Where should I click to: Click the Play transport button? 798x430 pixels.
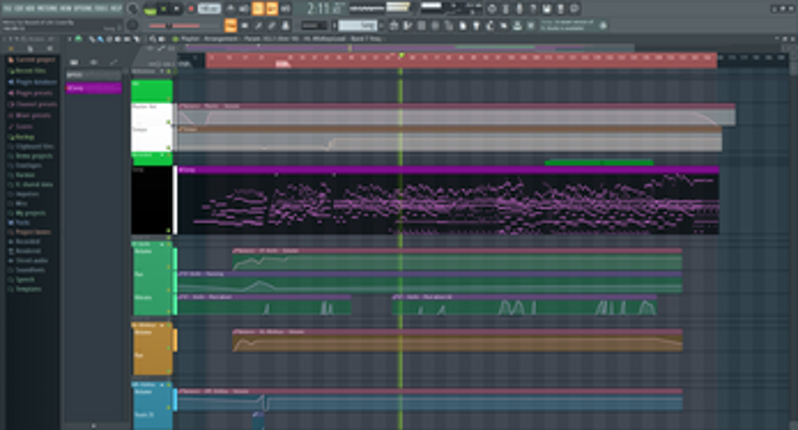164,9
